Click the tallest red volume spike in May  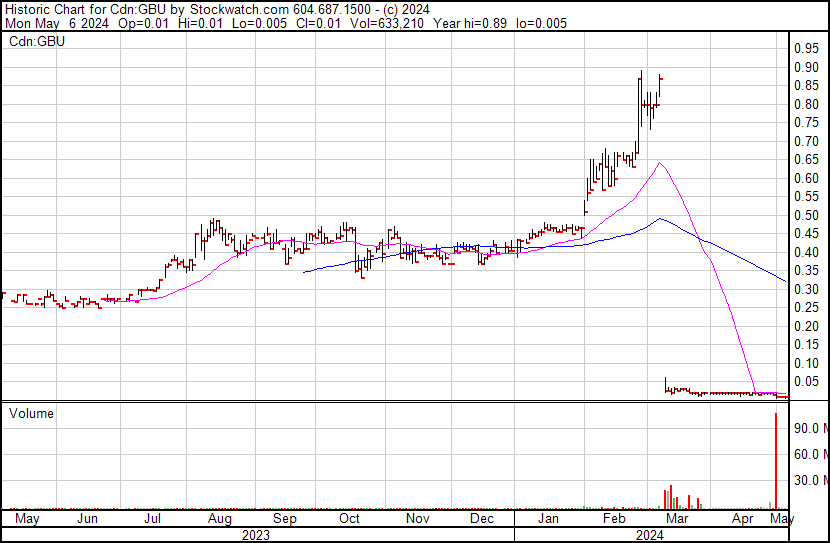776,461
